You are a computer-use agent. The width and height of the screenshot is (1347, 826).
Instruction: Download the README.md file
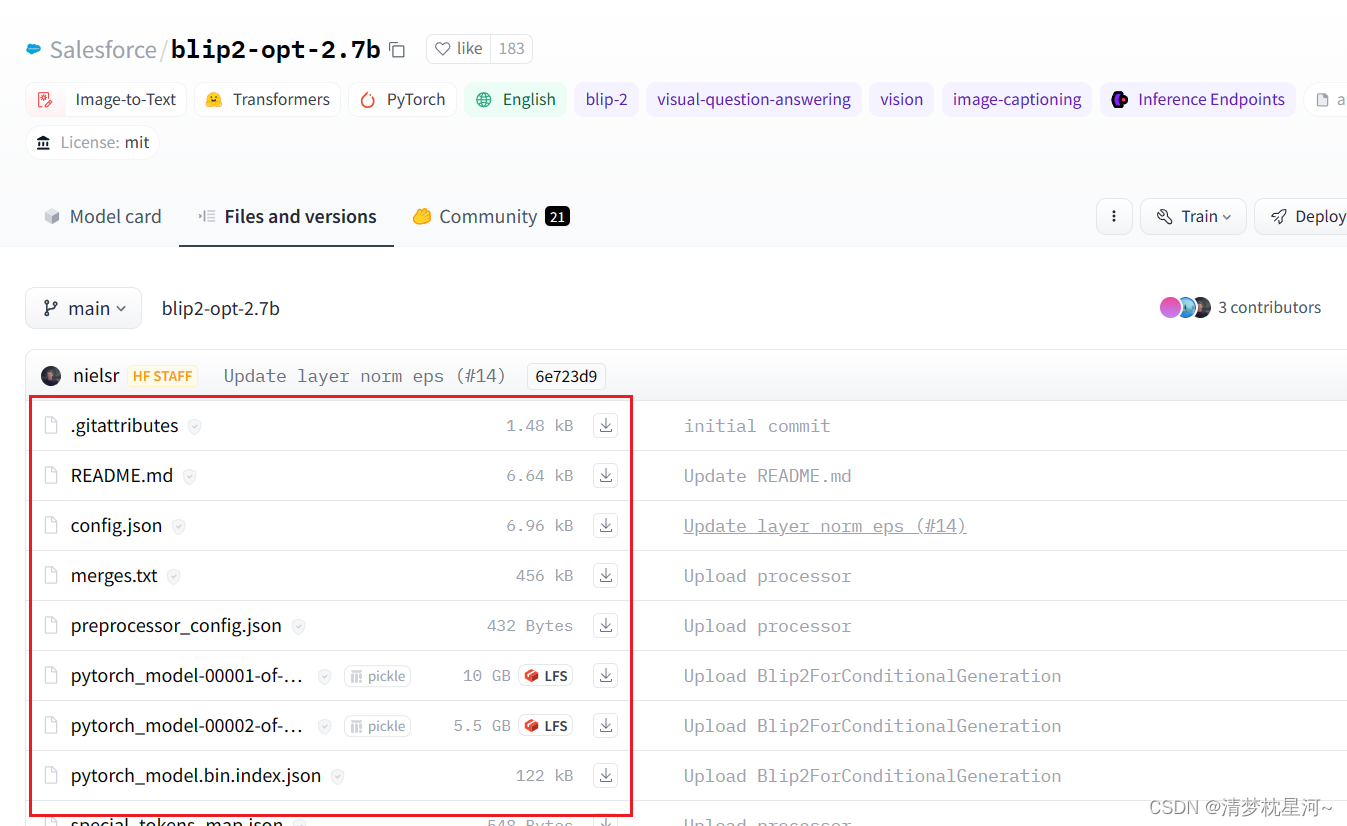(x=605, y=475)
